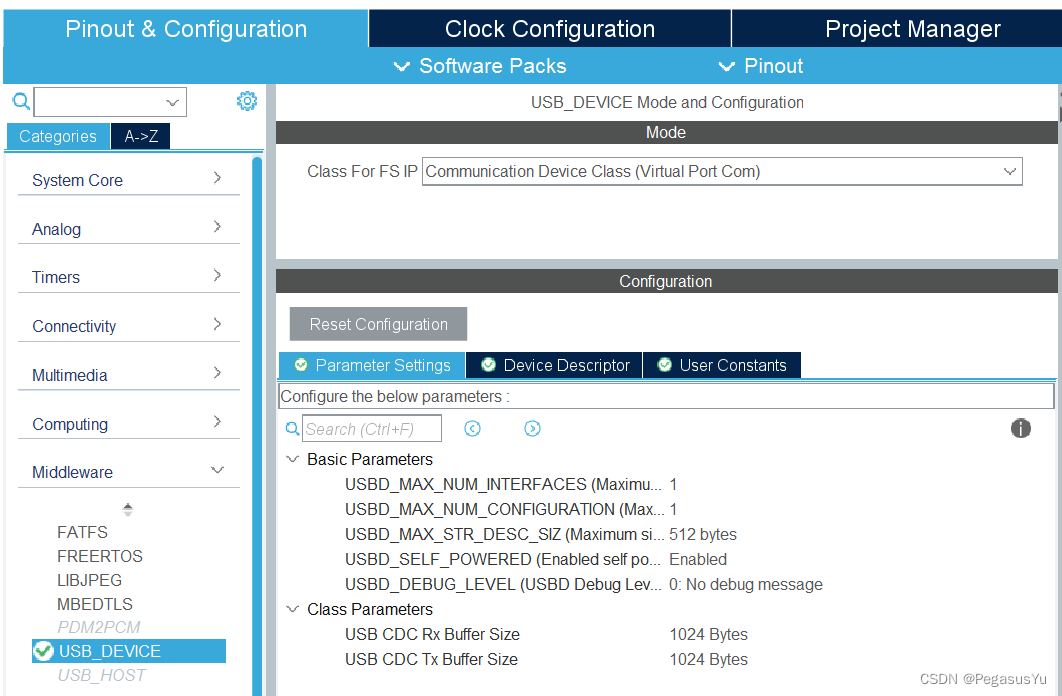Open the User Constants tab
The width and height of the screenshot is (1062, 696).
[722, 365]
